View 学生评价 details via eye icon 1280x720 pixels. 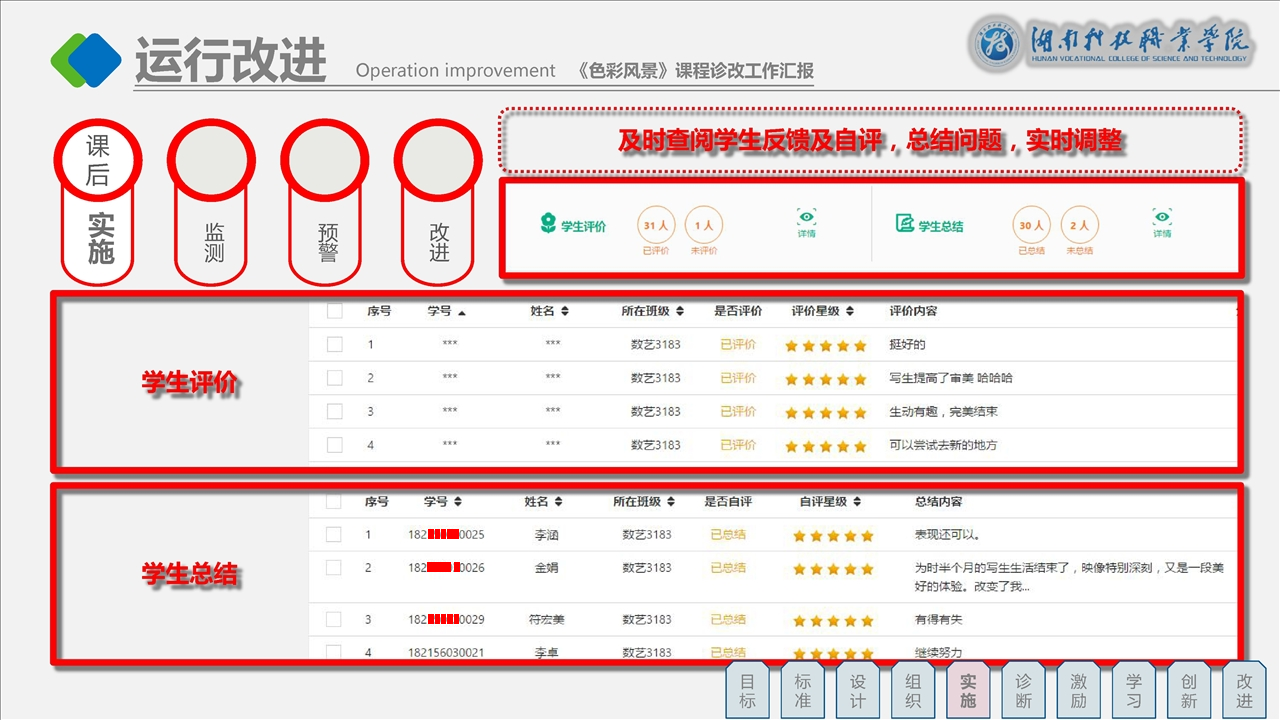point(807,221)
